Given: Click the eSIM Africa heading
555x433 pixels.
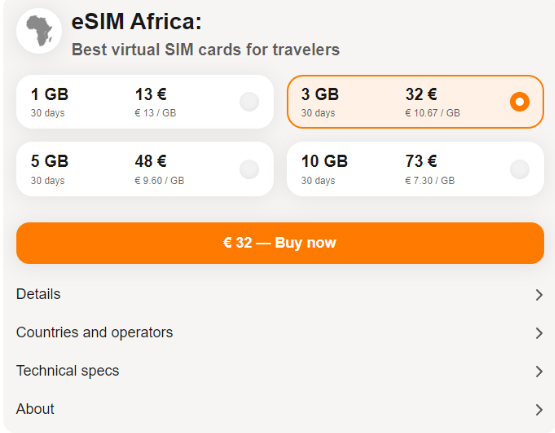Looking at the screenshot, I should click(x=137, y=21).
